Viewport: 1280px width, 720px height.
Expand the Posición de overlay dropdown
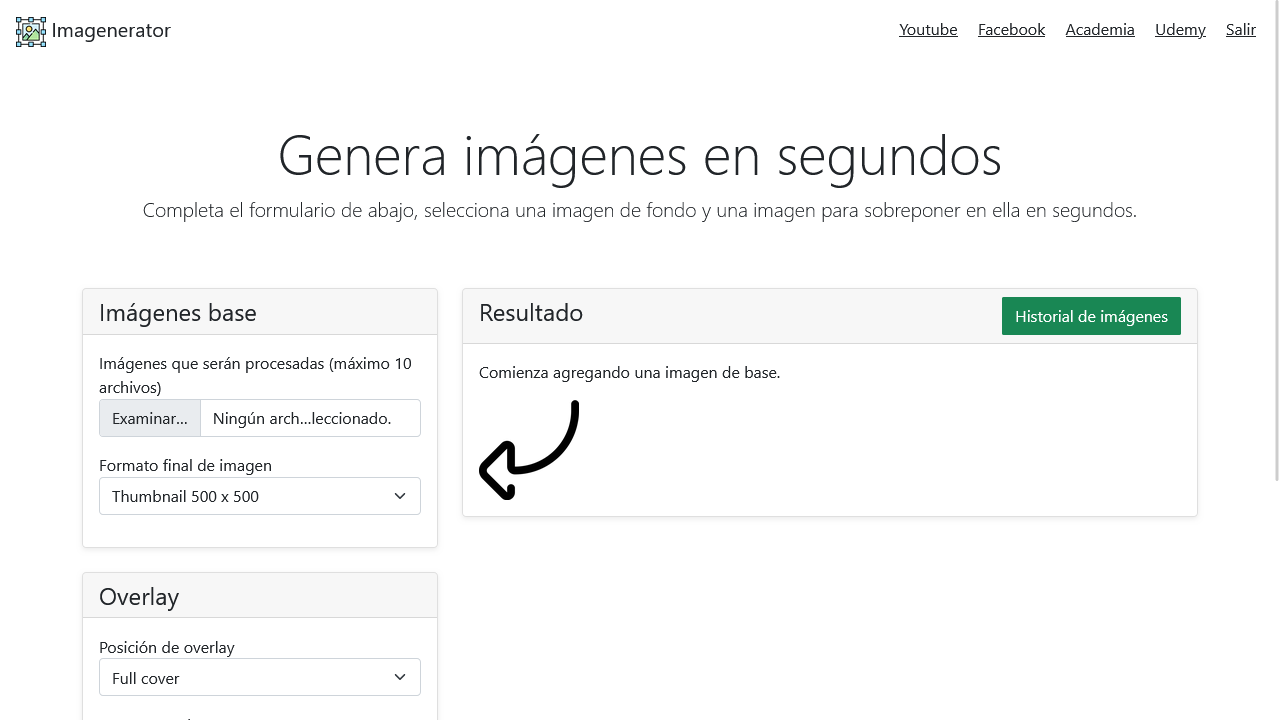click(260, 677)
